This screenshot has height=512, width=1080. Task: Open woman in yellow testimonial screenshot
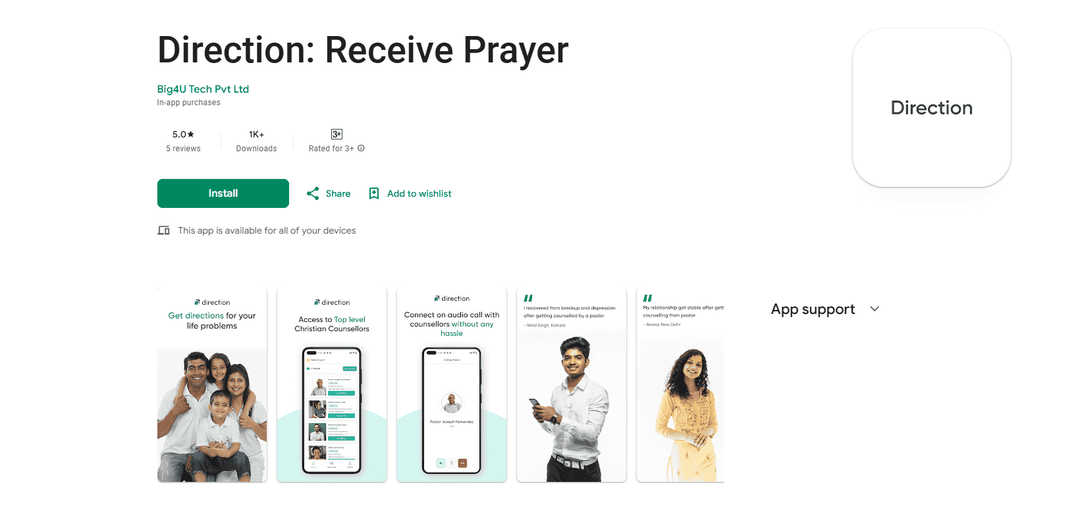pos(680,385)
